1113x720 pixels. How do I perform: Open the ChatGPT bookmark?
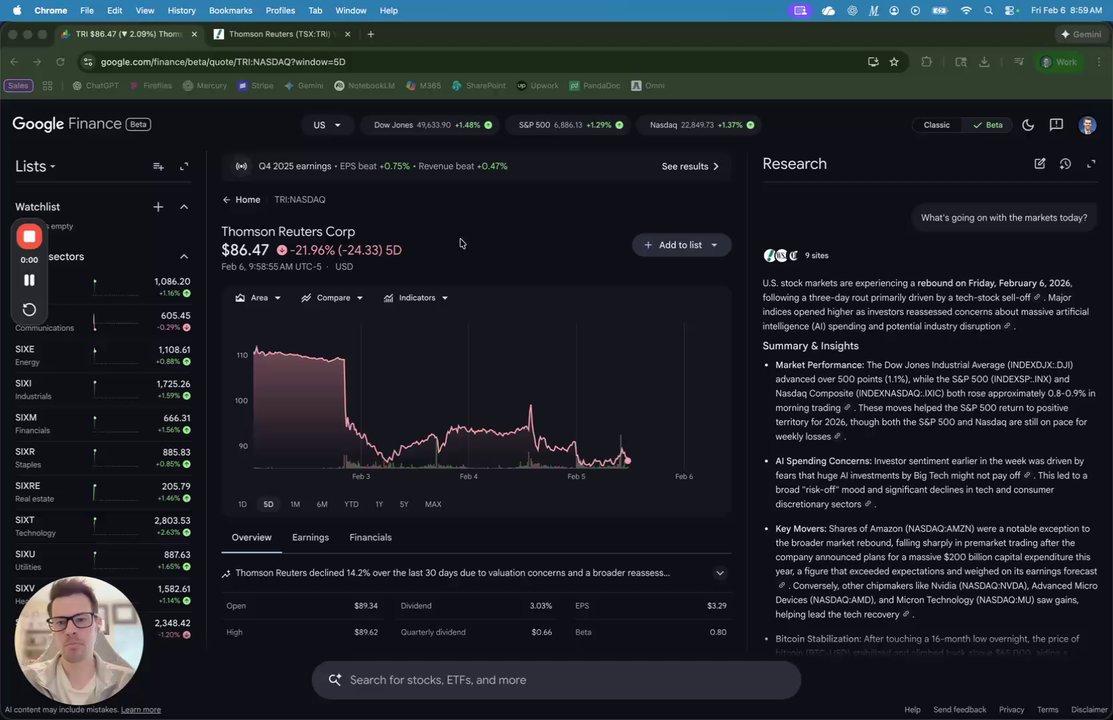[x=96, y=85]
